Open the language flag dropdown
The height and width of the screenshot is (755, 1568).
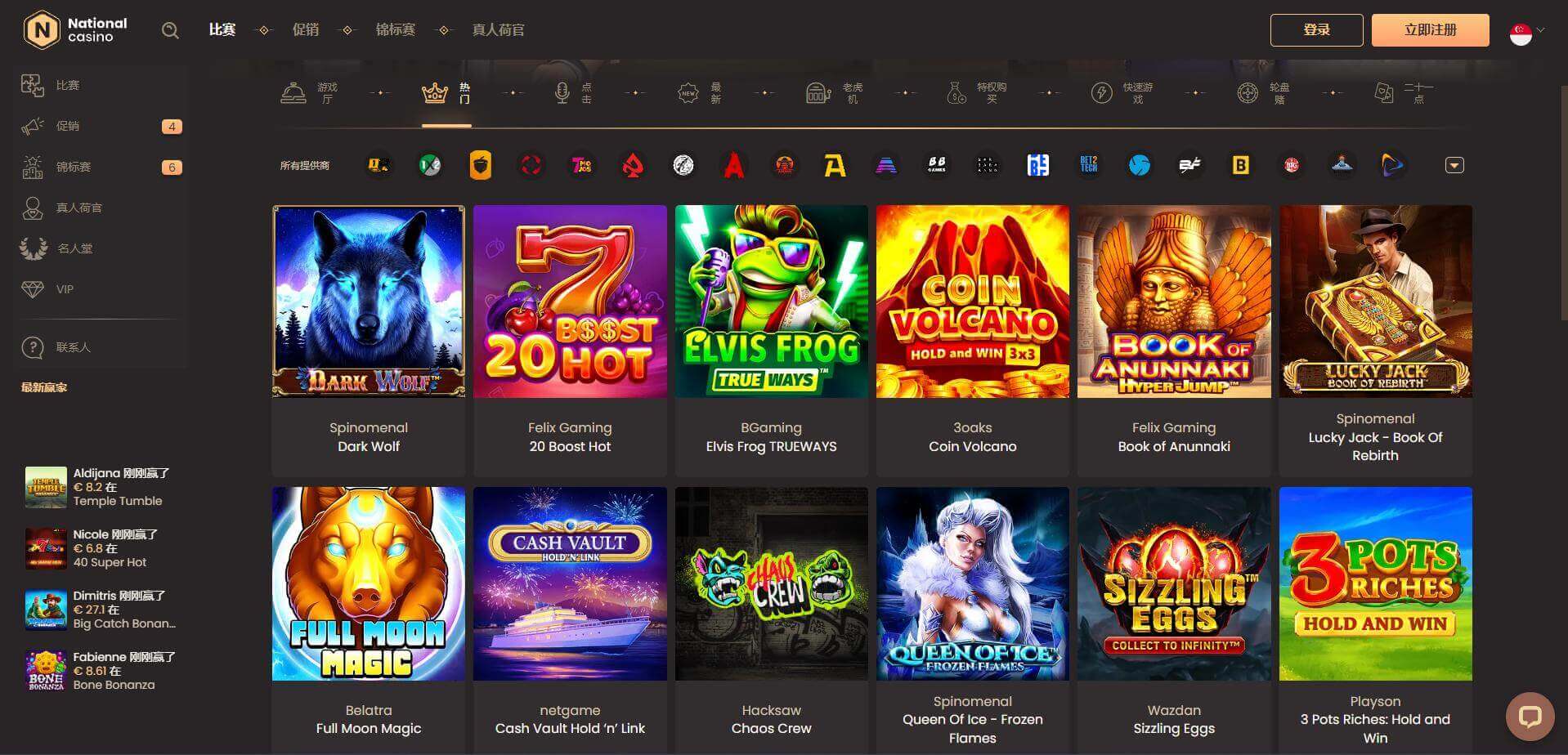coord(1526,33)
